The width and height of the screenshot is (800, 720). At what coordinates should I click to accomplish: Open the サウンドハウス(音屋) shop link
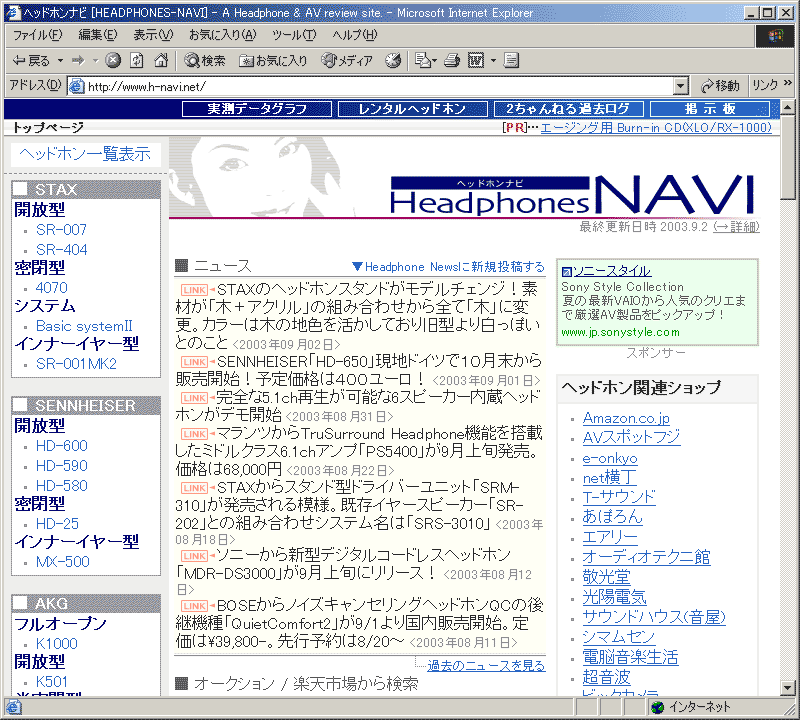coord(654,617)
